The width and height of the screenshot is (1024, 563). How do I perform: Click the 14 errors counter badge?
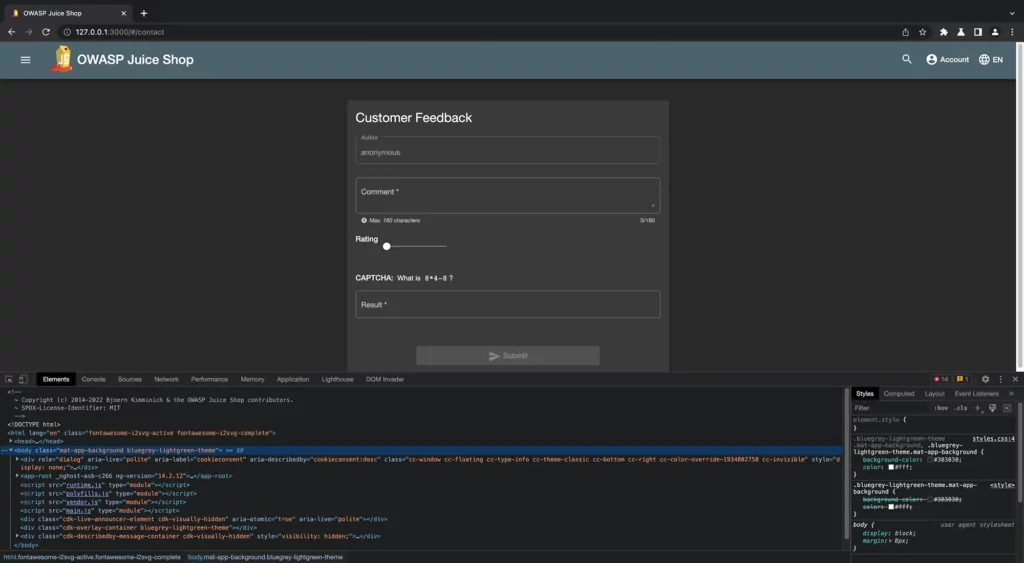tap(941, 379)
